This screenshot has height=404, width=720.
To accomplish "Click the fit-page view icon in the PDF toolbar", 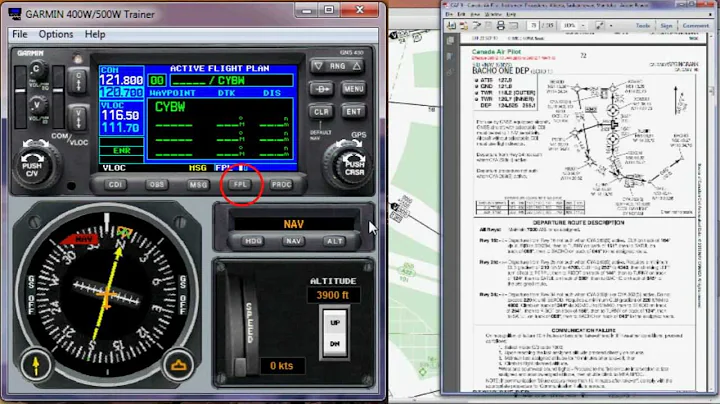I will click(599, 26).
